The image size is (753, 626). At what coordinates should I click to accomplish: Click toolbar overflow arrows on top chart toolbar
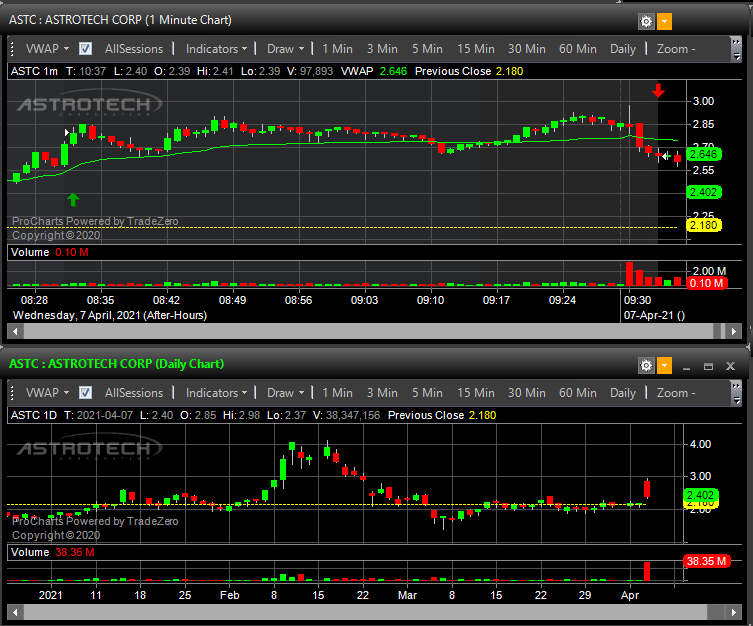(736, 49)
